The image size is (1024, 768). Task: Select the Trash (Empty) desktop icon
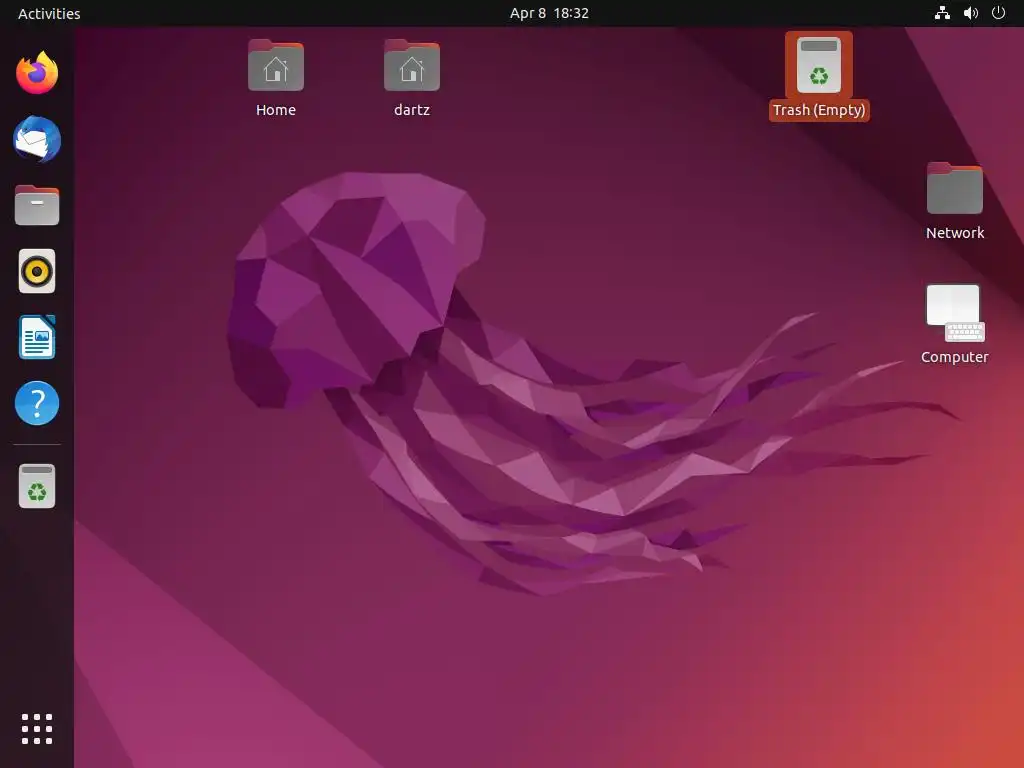pyautogui.click(x=819, y=76)
